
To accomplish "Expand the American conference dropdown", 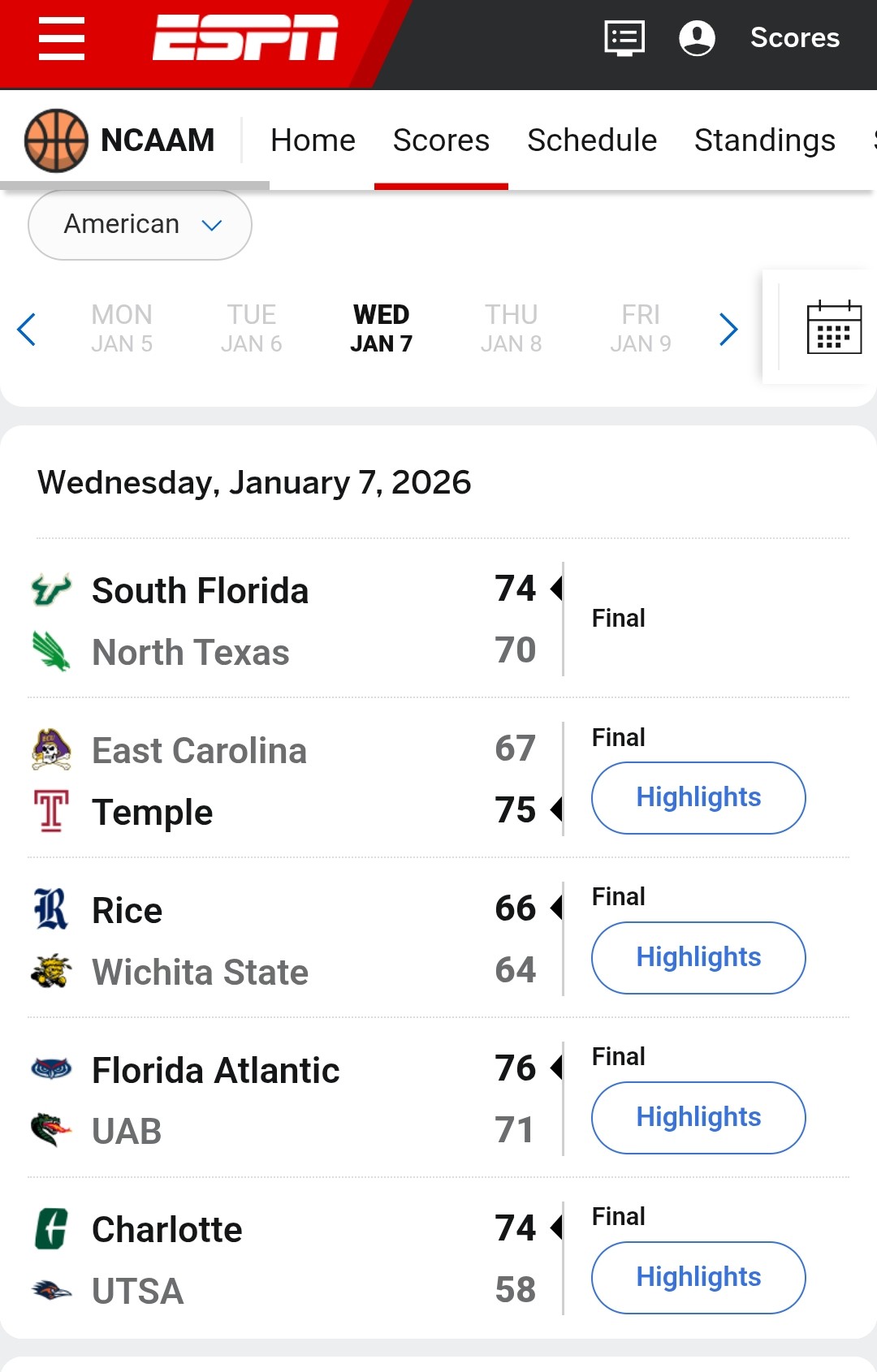I will tap(140, 225).
